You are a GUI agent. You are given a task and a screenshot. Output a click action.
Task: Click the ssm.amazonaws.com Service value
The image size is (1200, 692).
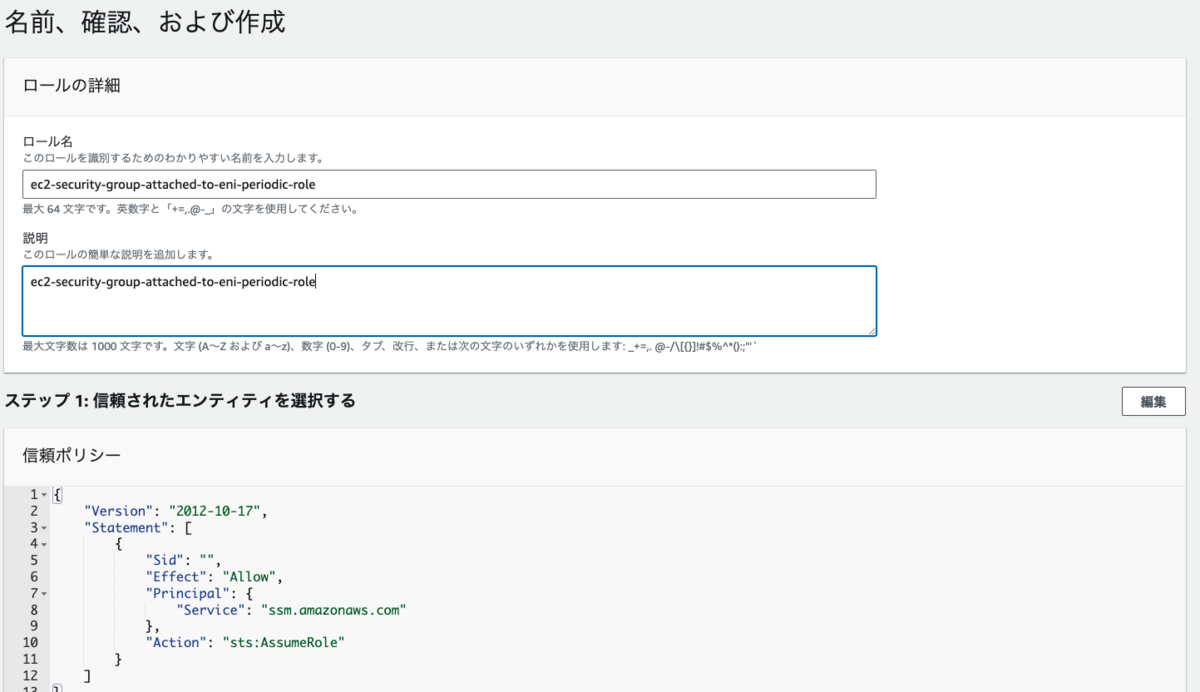(x=334, y=609)
